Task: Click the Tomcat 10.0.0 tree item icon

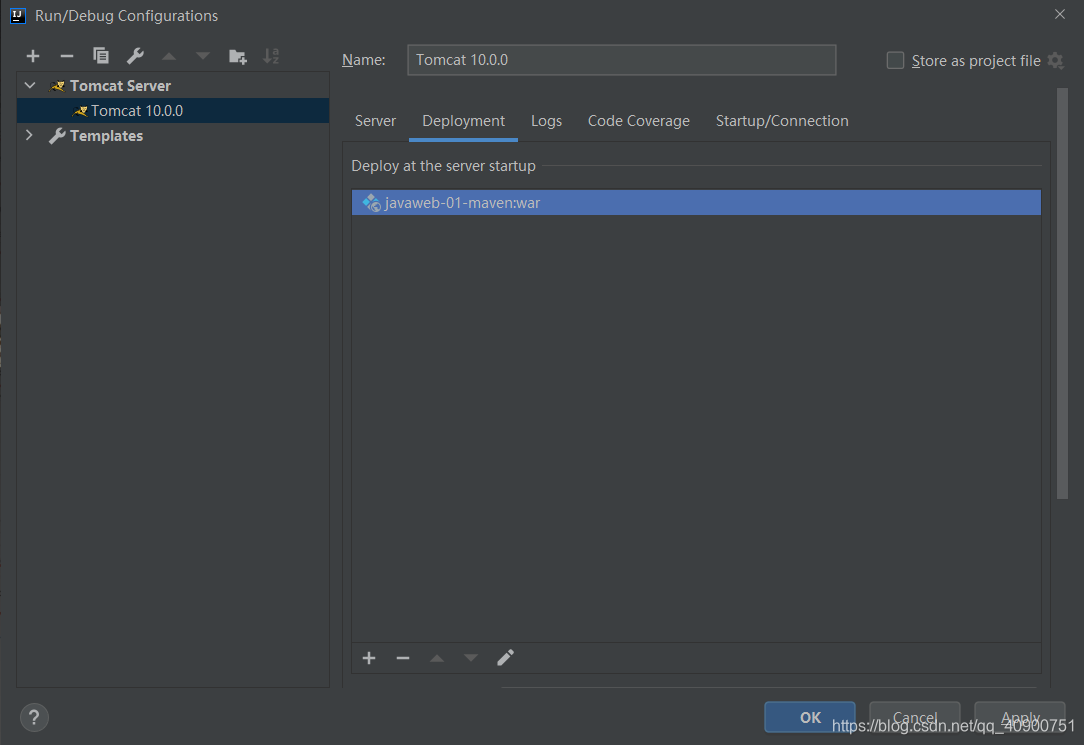Action: coord(80,111)
